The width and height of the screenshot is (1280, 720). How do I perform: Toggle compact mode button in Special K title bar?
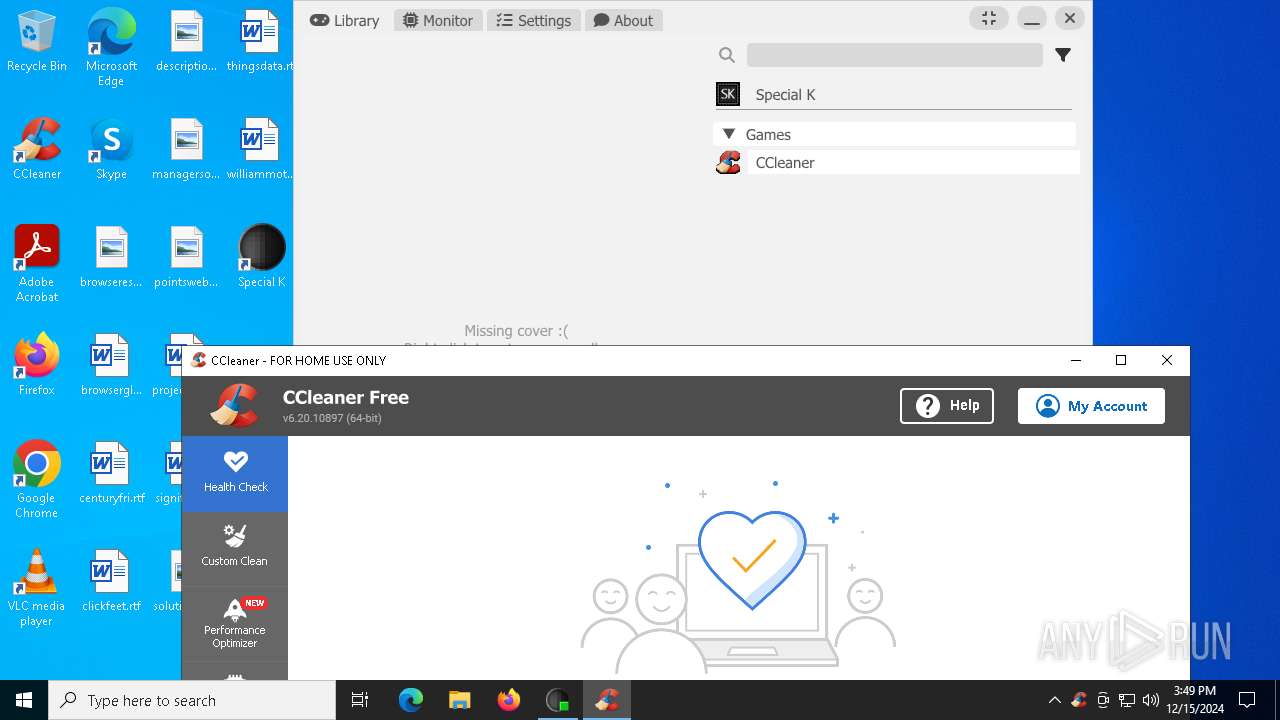989,19
